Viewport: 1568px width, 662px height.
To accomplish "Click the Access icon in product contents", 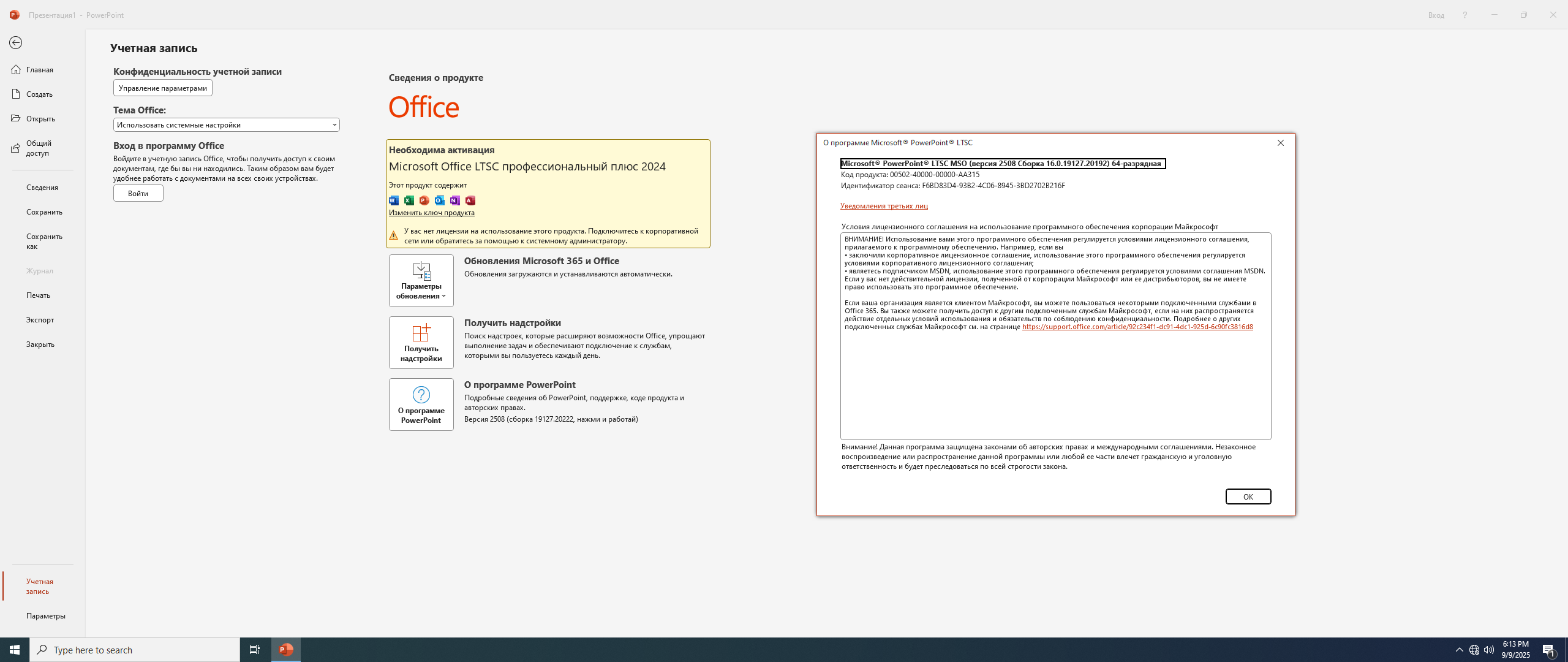I will click(x=470, y=200).
